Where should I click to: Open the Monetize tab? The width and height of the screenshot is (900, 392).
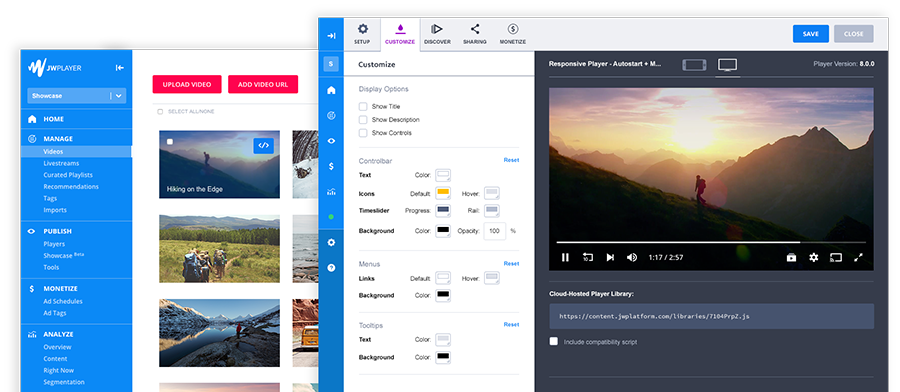click(x=513, y=34)
